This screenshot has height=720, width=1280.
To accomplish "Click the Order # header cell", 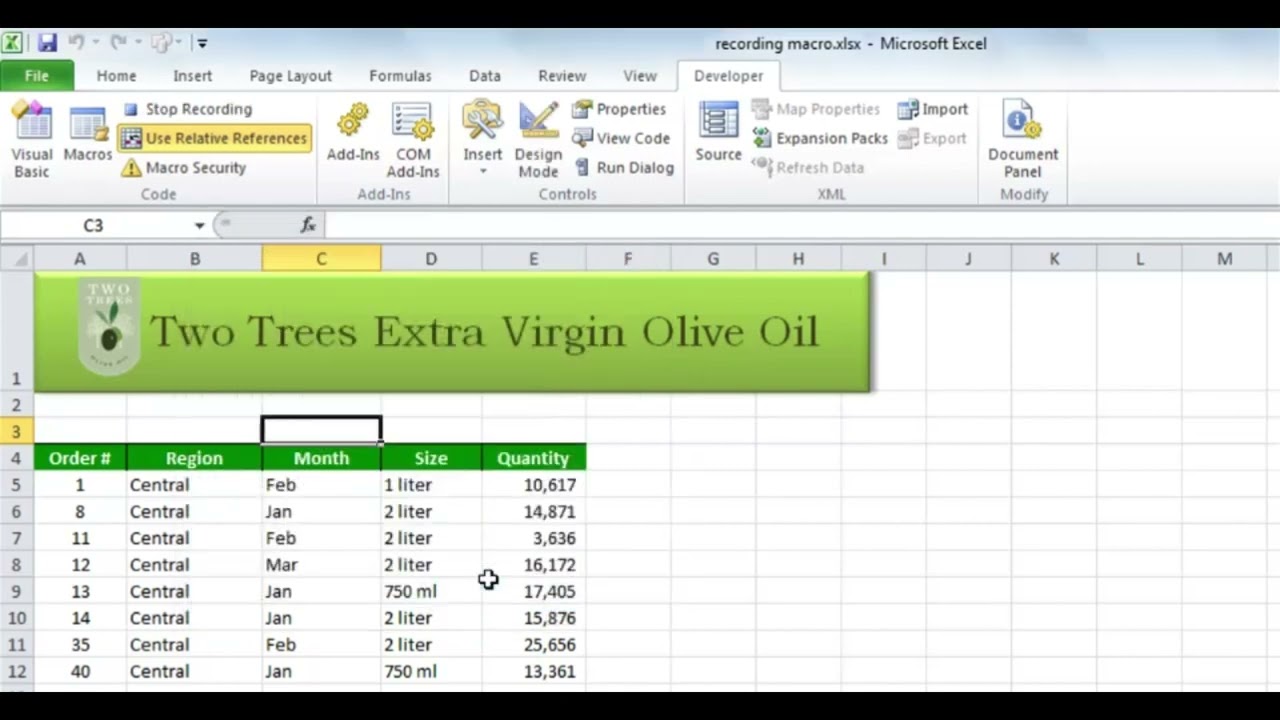I will coord(80,458).
